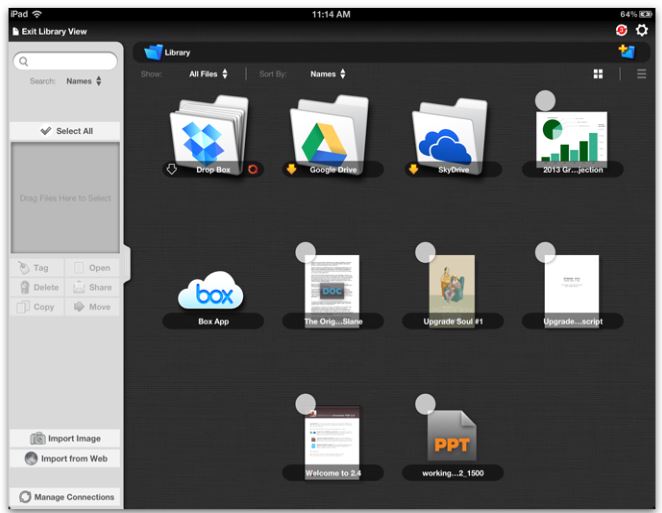The width and height of the screenshot is (662, 513).
Task: Switch to grid view icon
Action: coord(598,74)
